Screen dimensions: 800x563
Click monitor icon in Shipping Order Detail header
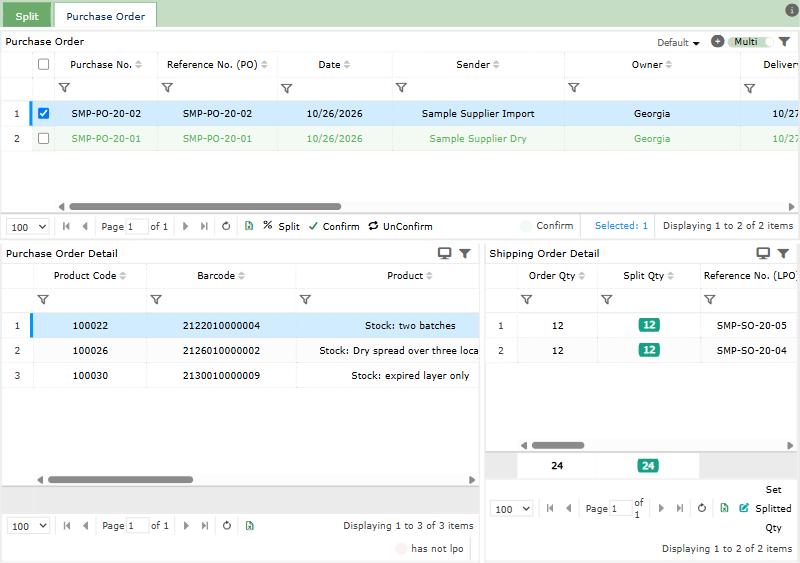[x=763, y=253]
